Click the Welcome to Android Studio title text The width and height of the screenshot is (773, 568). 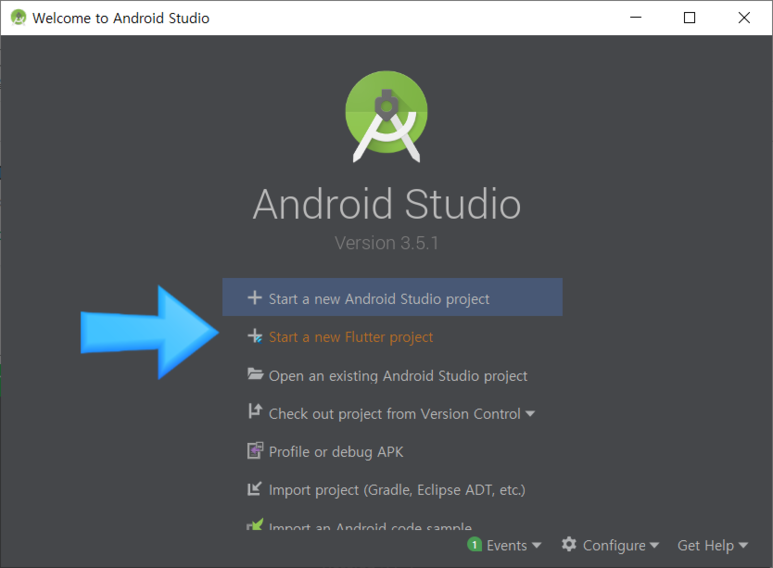pyautogui.click(x=121, y=18)
